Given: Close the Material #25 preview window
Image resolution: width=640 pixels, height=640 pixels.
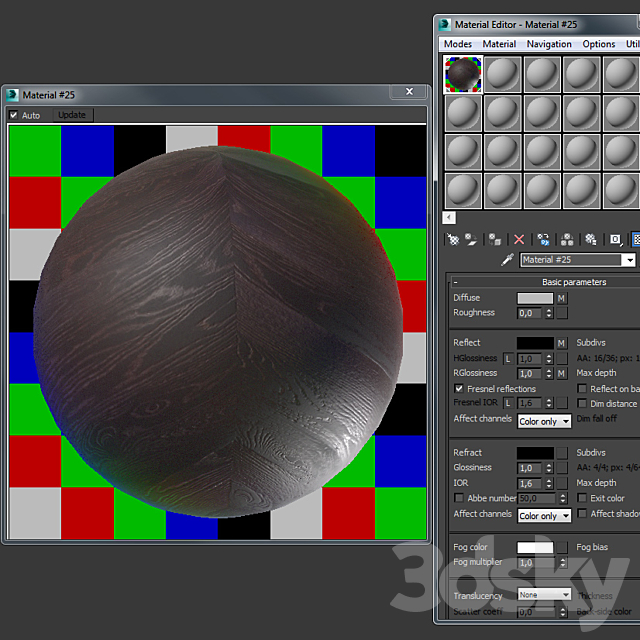Looking at the screenshot, I should coord(409,92).
